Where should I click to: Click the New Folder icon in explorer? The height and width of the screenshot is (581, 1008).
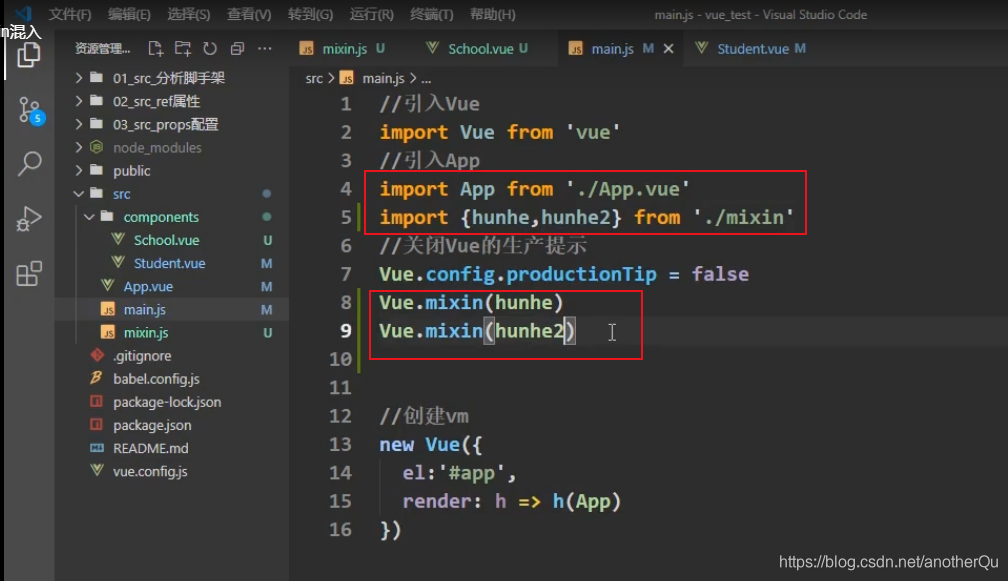[x=183, y=48]
